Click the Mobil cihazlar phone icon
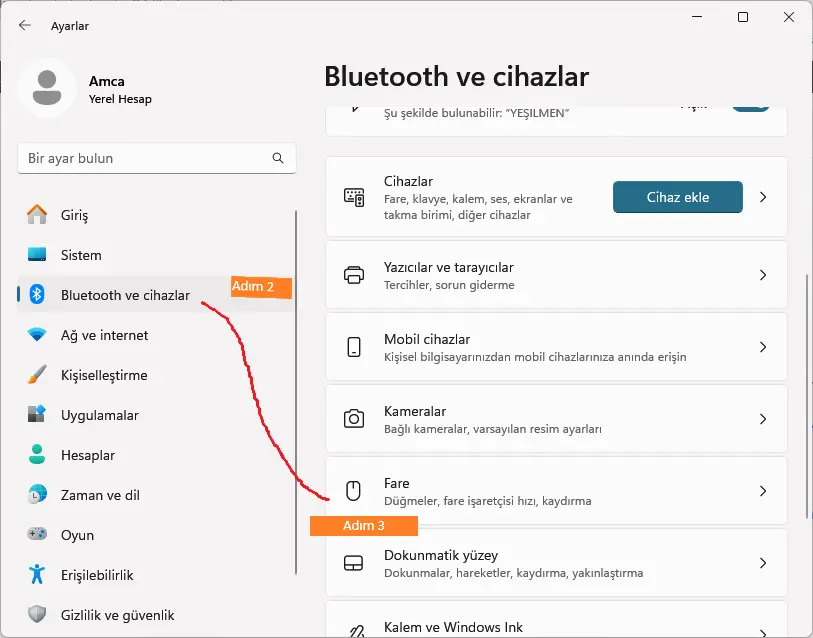Image resolution: width=813 pixels, height=638 pixels. point(354,347)
